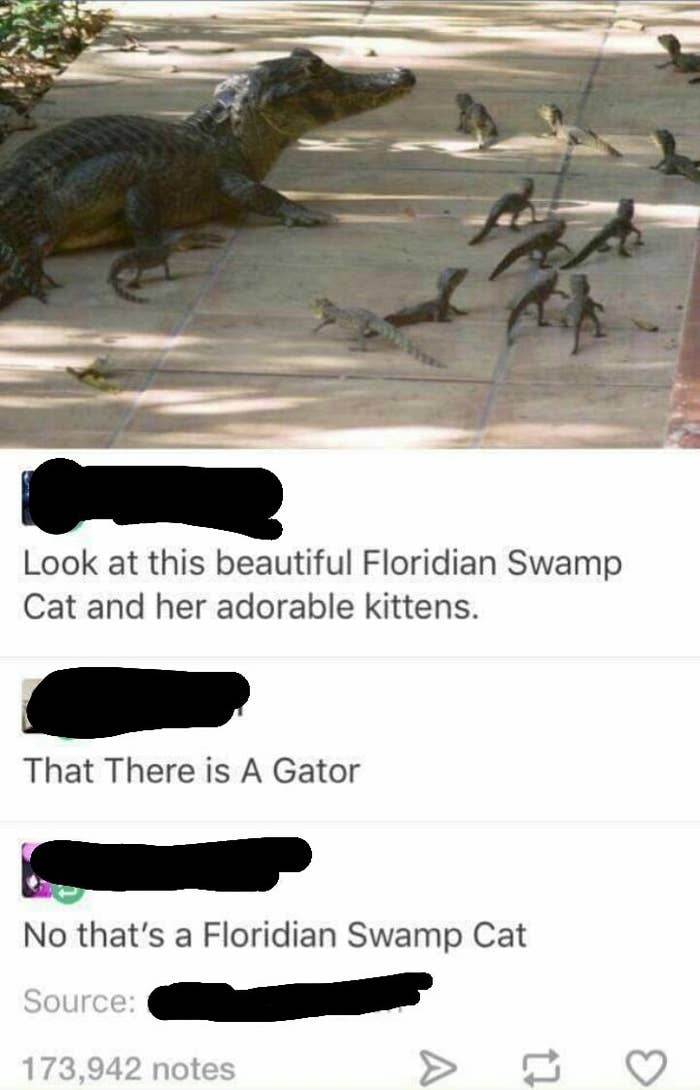Click the blacked-out username above 'That There is A Gator'
The height and width of the screenshot is (1090, 700).
(138, 702)
